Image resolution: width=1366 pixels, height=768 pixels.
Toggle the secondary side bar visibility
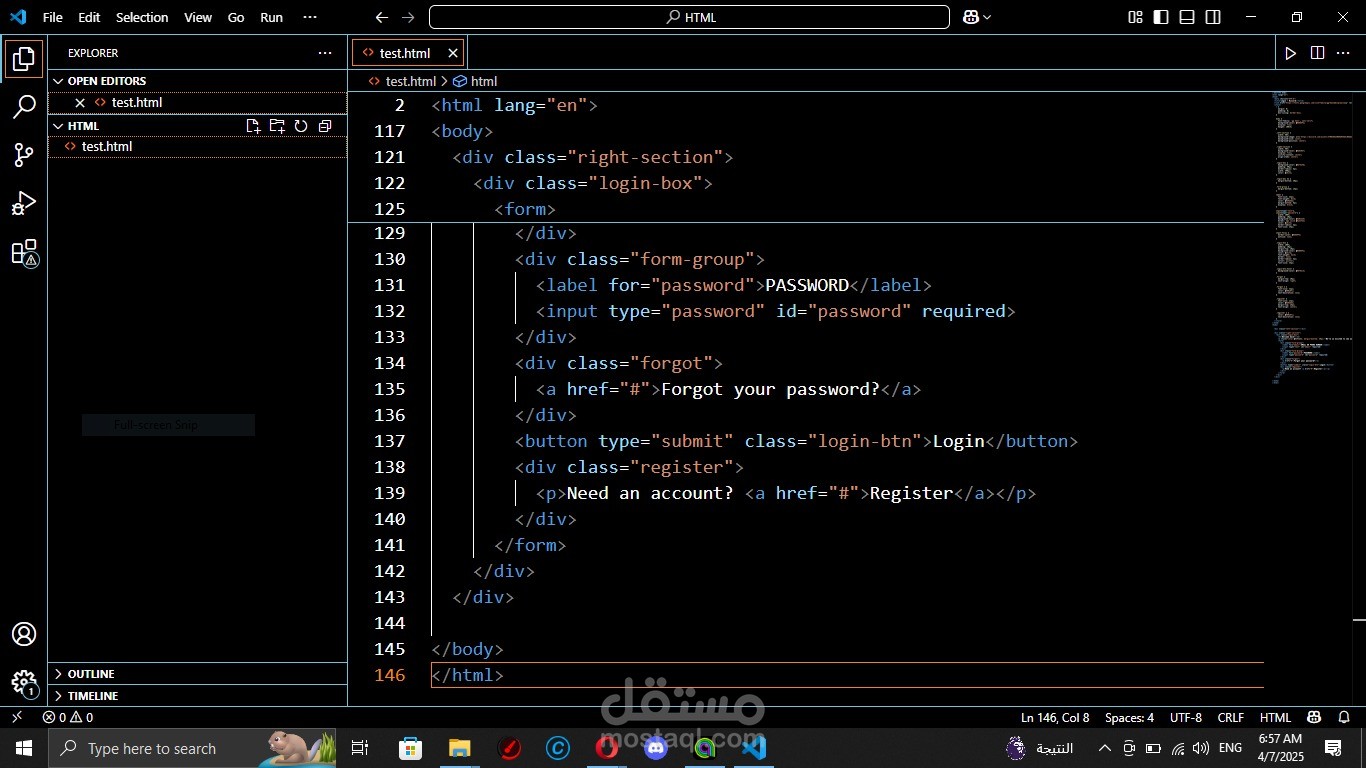(1213, 17)
